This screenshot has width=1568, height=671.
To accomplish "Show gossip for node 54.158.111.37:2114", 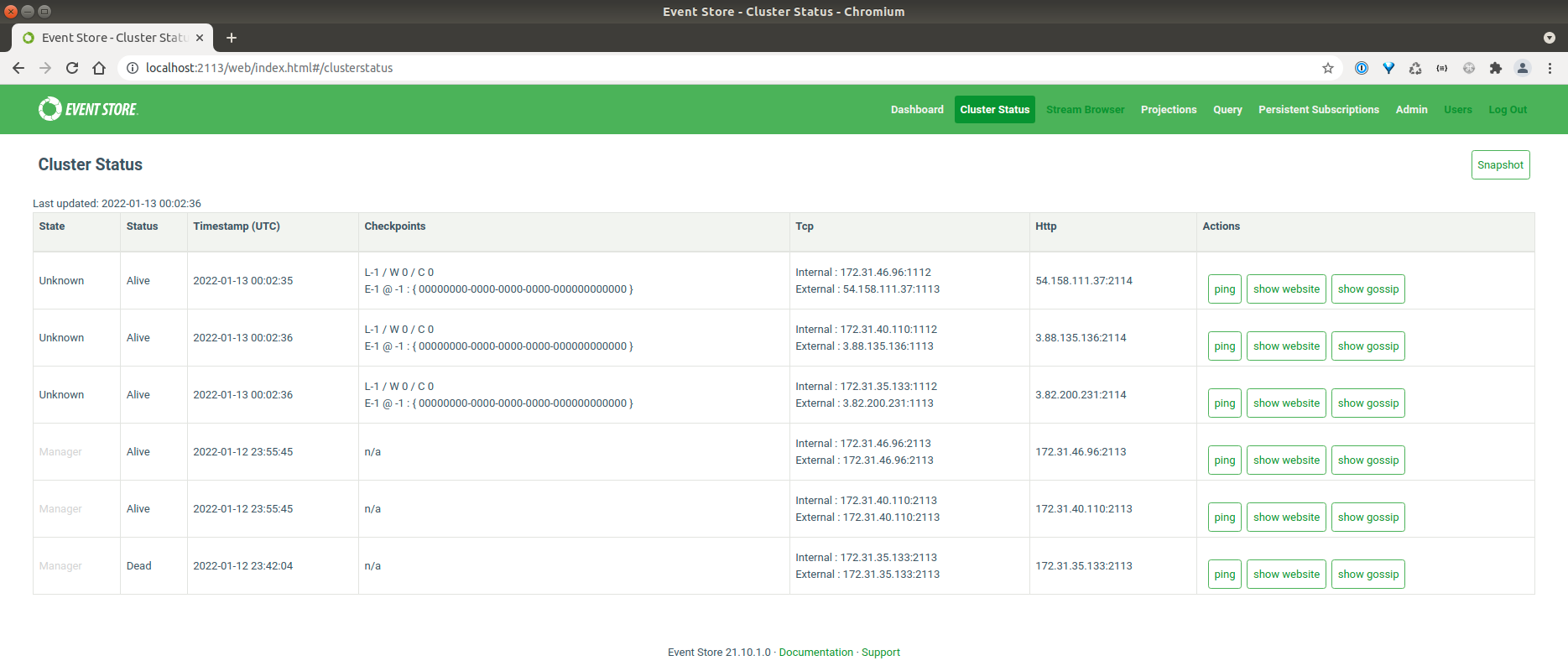I will click(x=1368, y=289).
